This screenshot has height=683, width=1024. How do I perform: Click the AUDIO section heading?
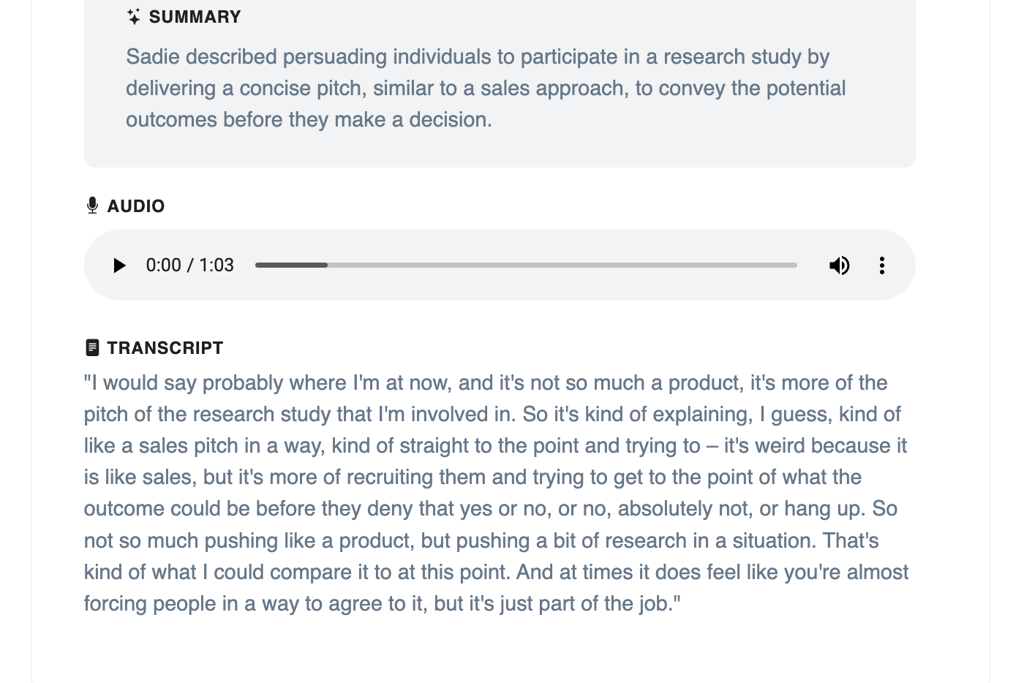point(135,206)
